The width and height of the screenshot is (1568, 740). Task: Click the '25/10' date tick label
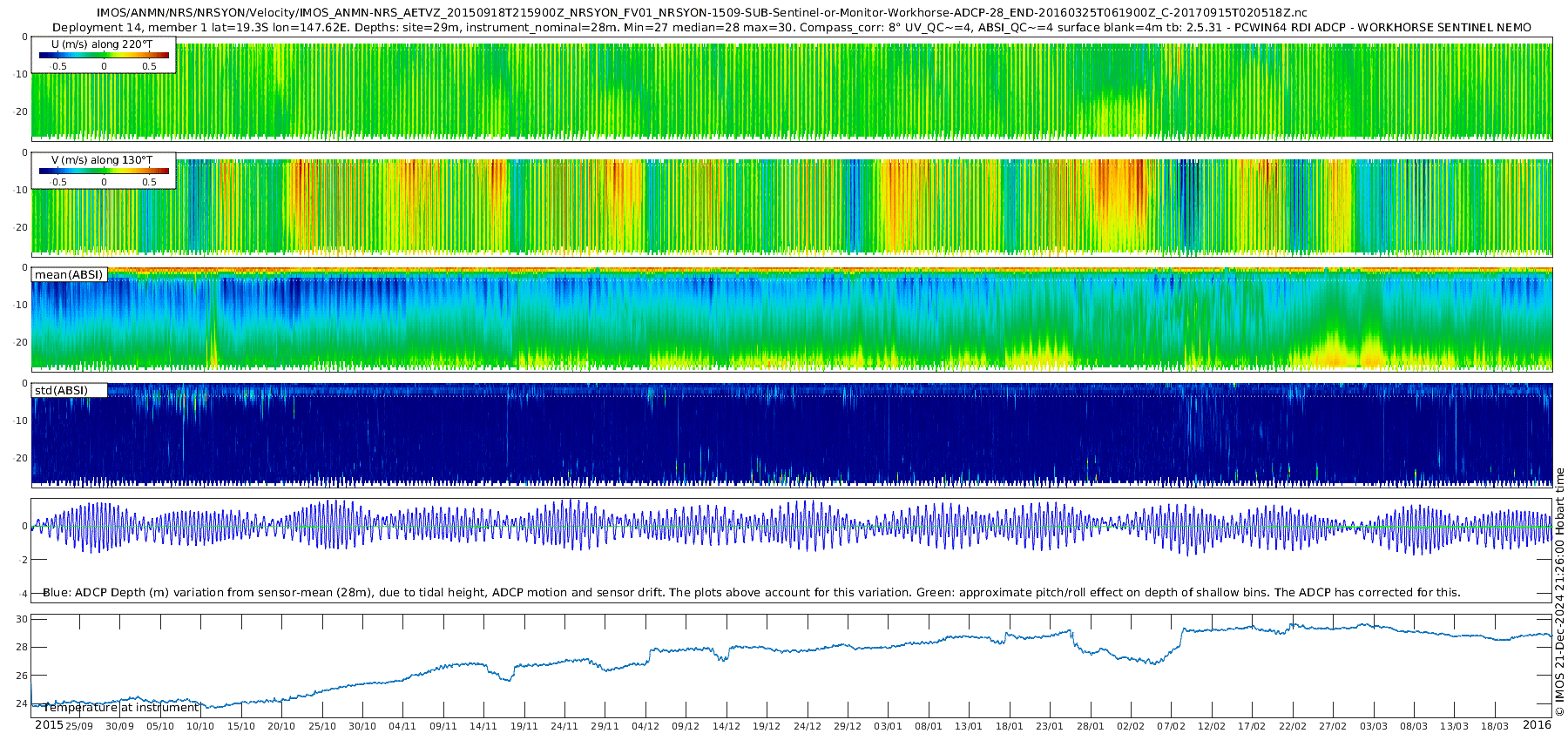point(322,726)
